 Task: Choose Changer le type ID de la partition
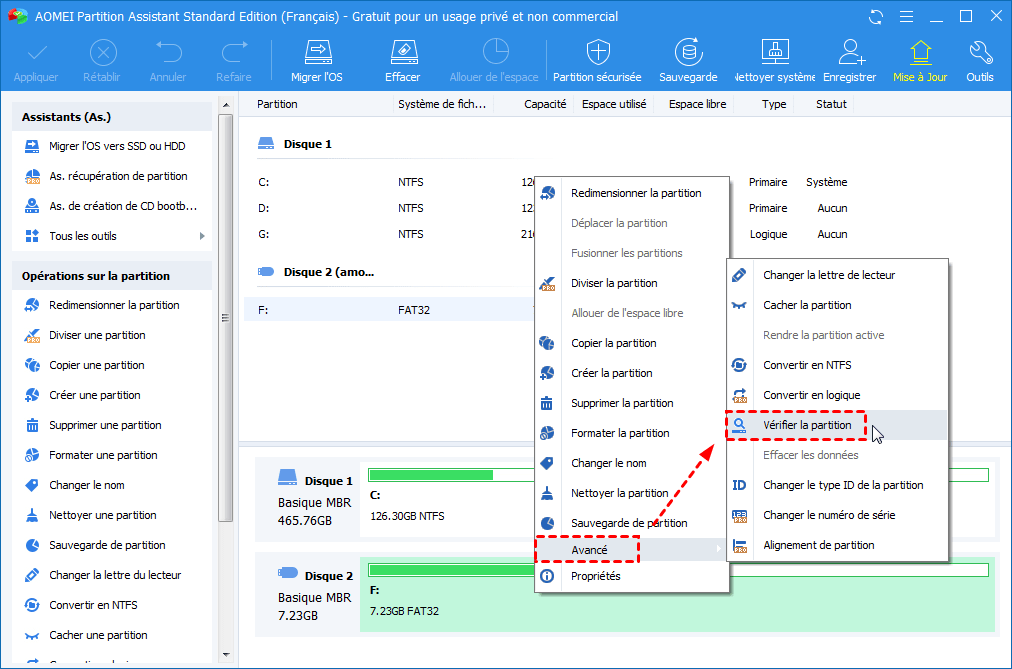point(837,485)
